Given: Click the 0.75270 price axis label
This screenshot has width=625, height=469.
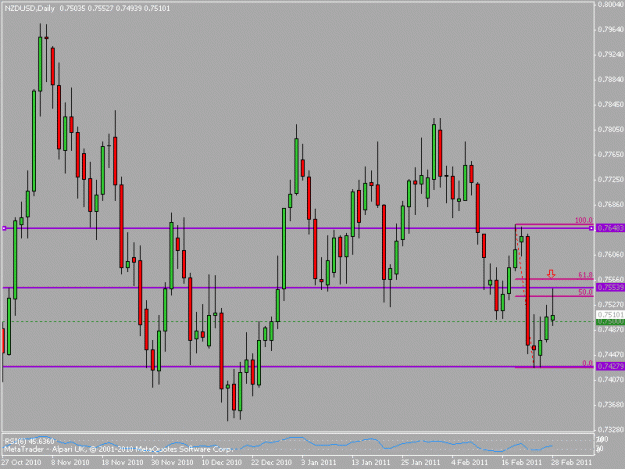Looking at the screenshot, I should [x=610, y=304].
